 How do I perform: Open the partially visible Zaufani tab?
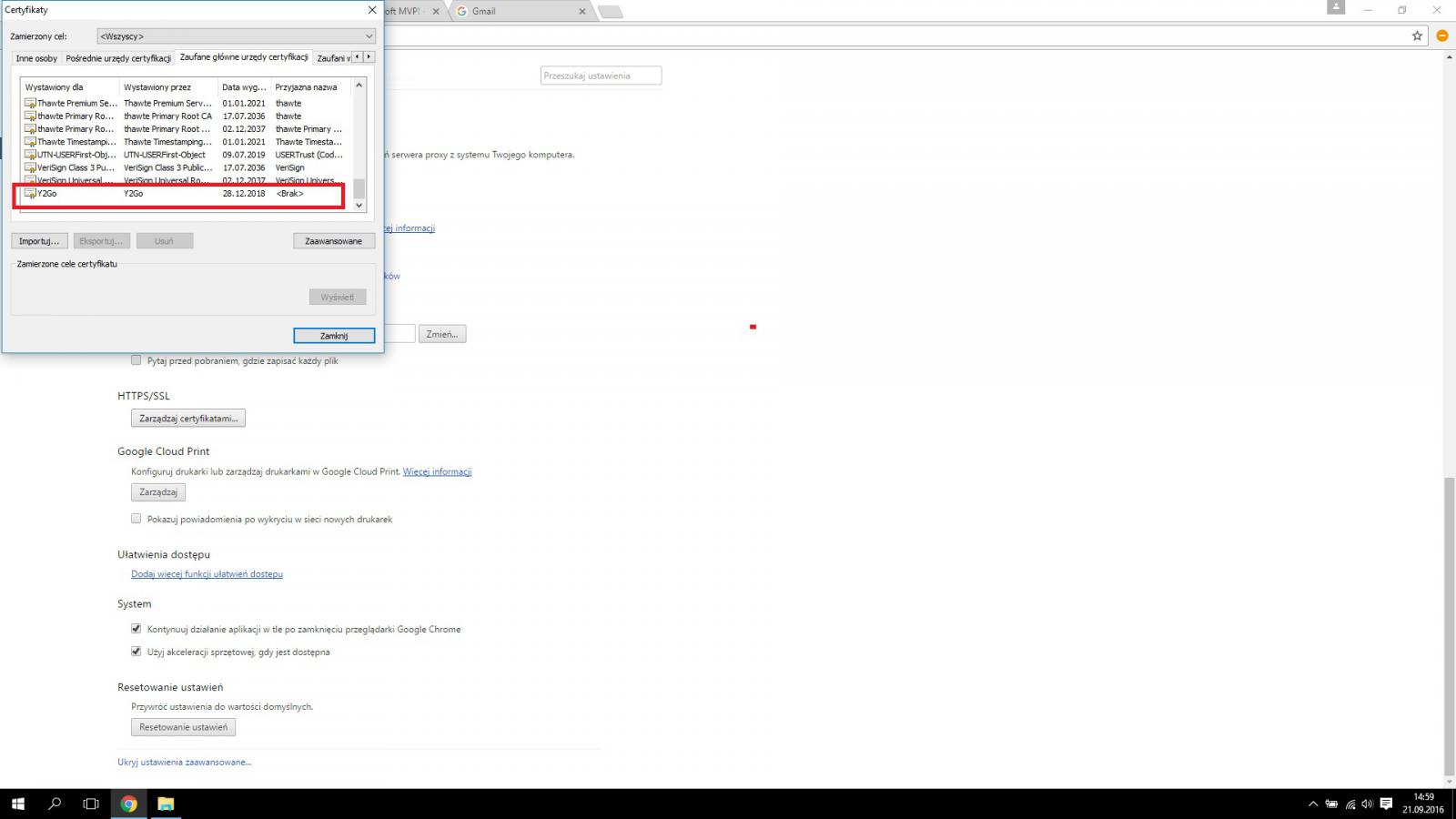tap(332, 58)
